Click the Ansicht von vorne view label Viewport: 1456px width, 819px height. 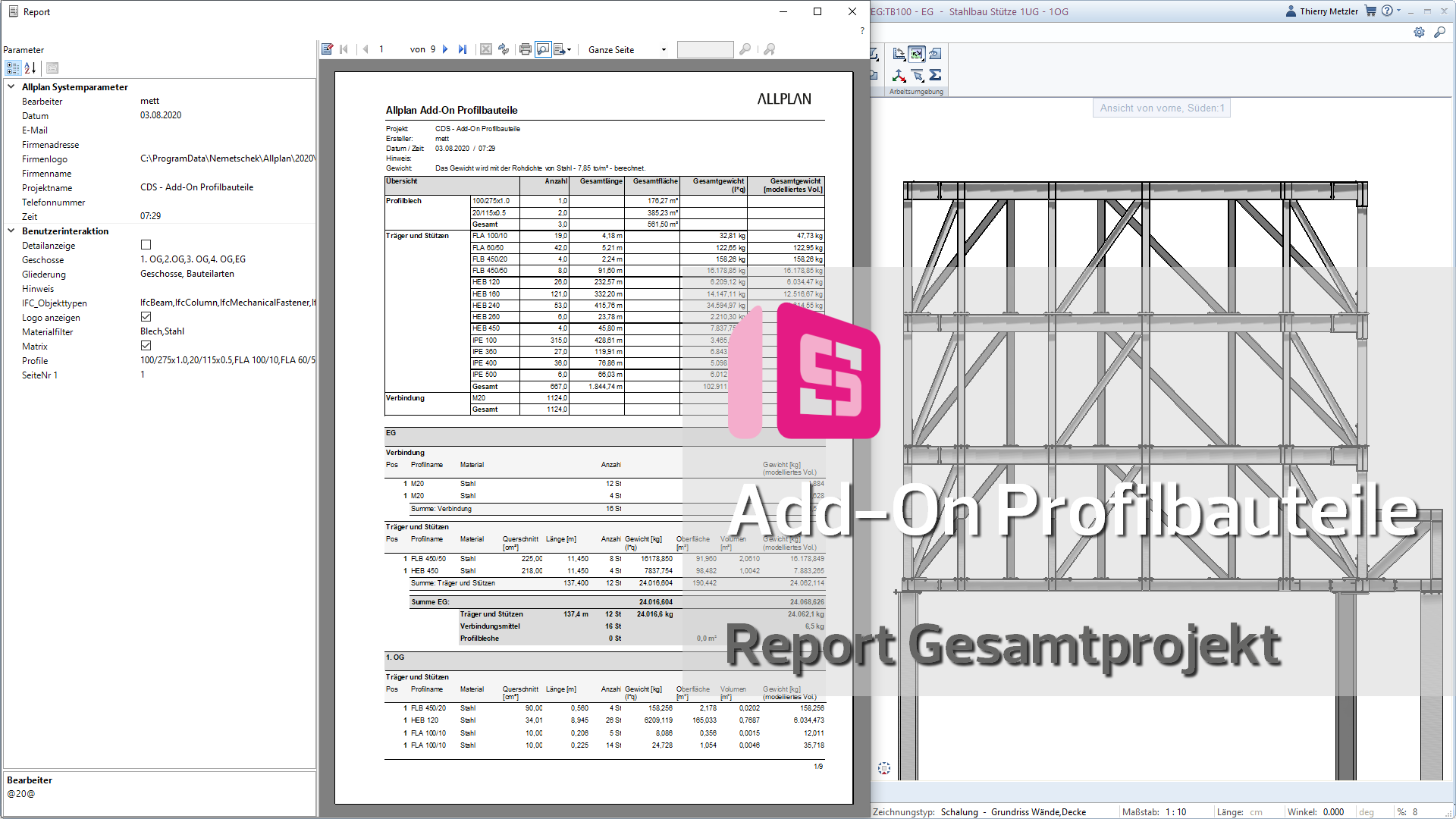(x=1162, y=108)
